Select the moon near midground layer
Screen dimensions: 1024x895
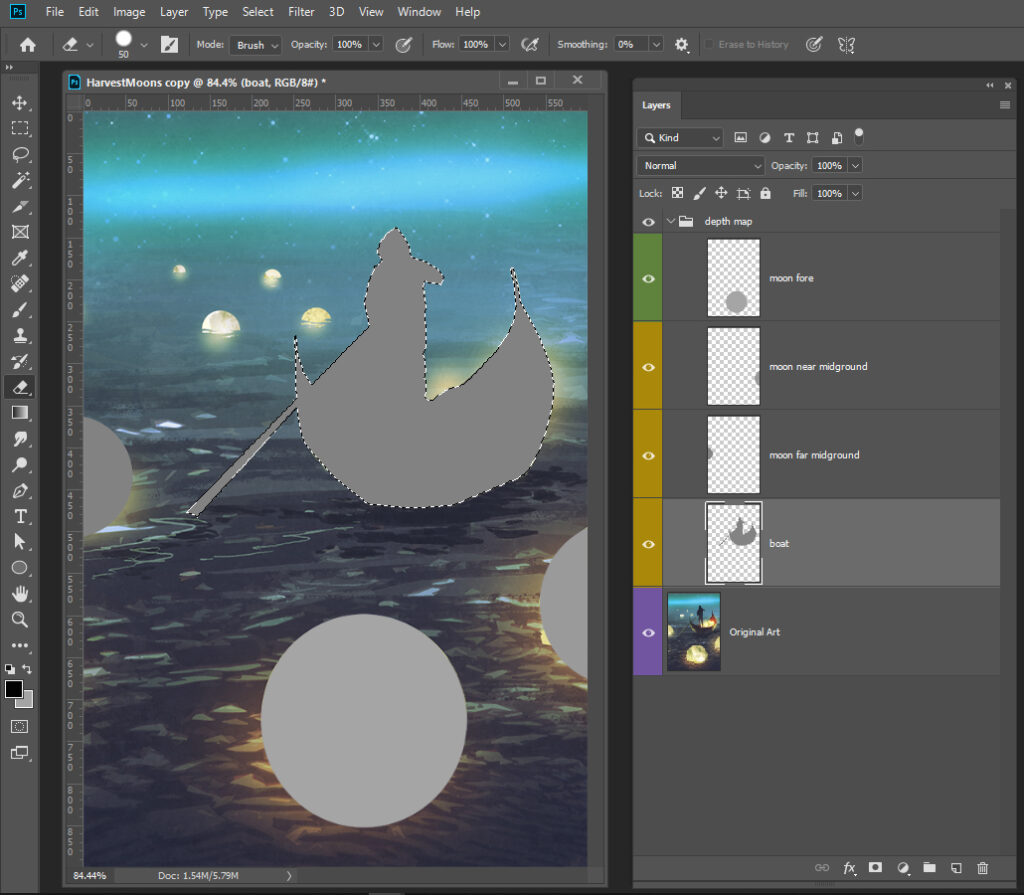(818, 367)
